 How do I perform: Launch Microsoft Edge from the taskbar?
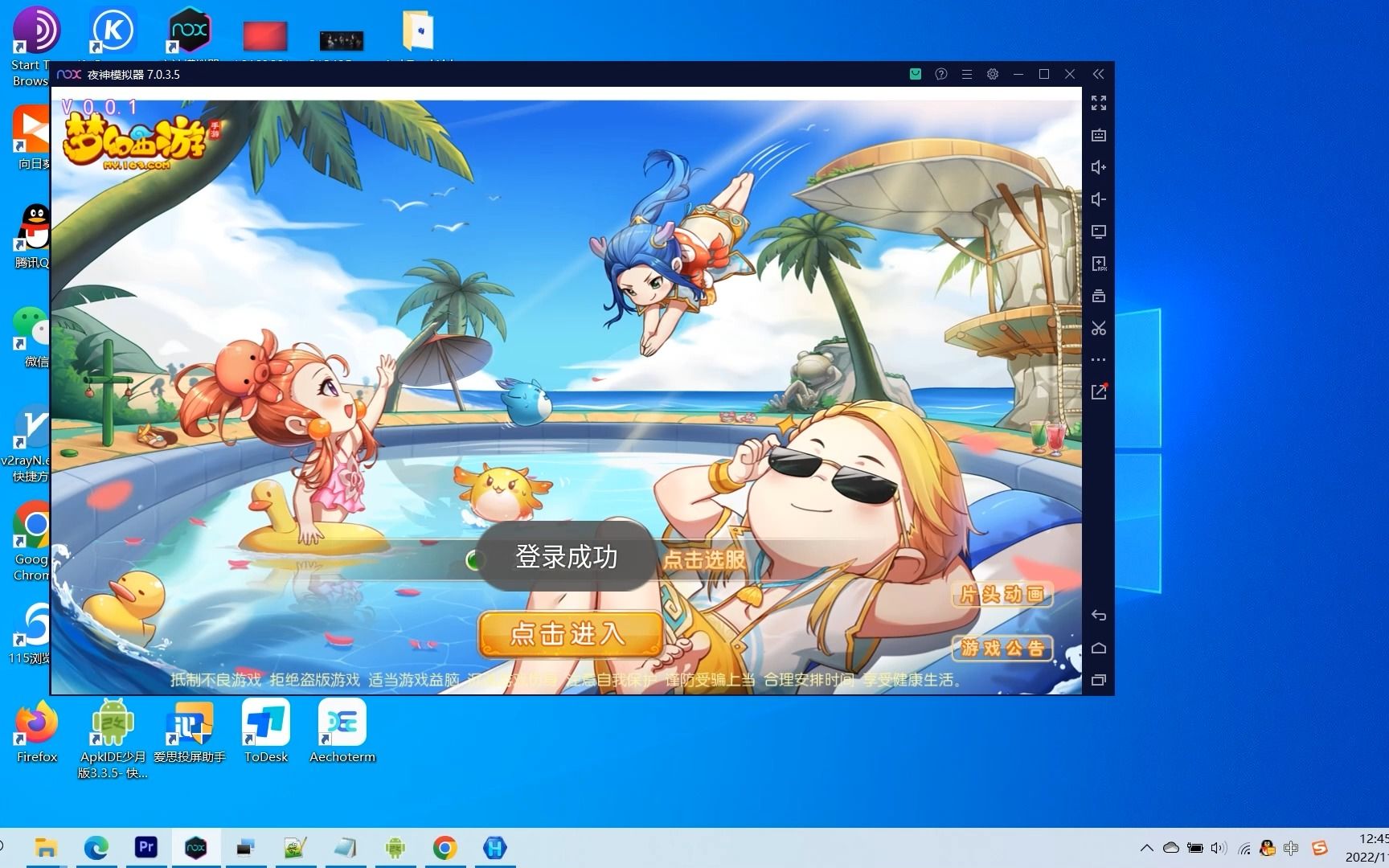[96, 848]
